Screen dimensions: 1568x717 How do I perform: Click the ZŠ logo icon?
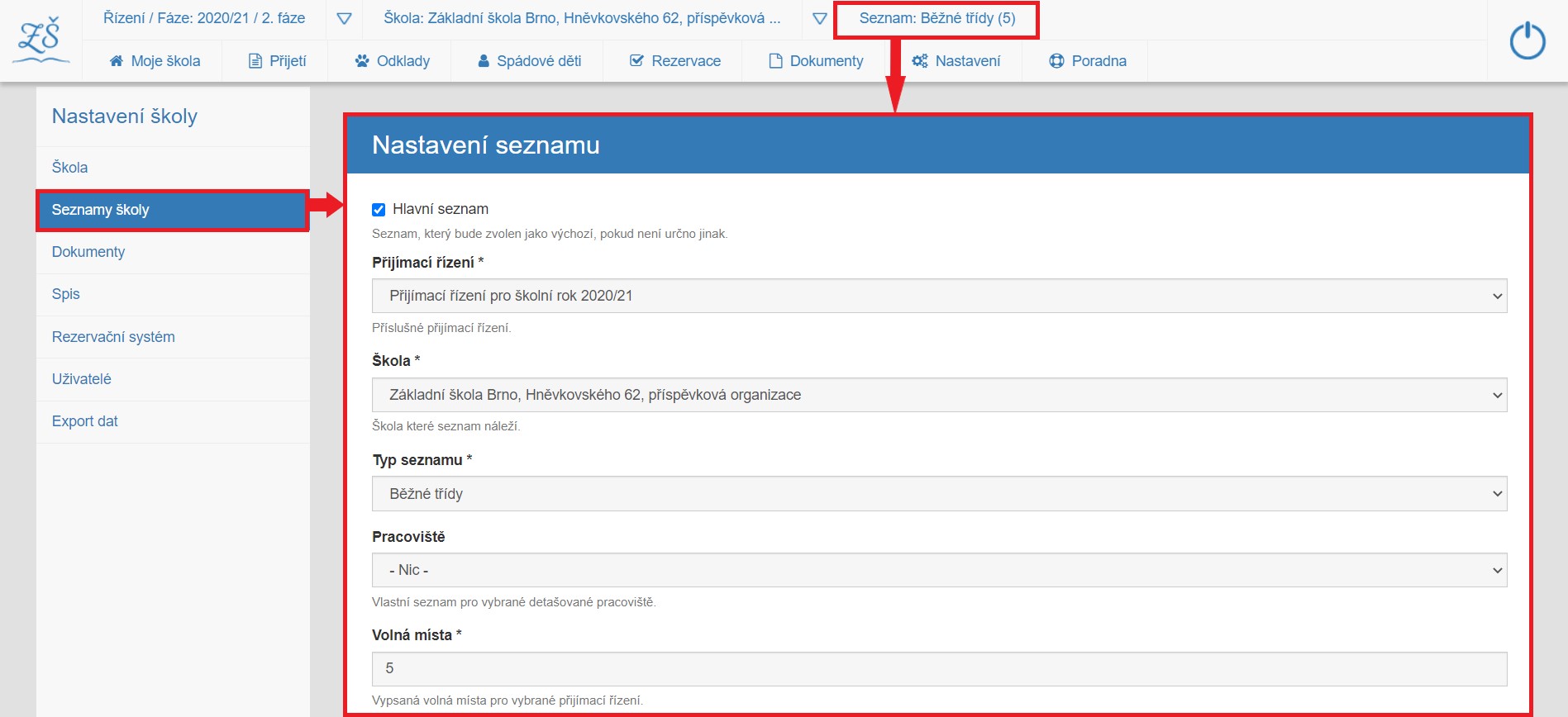coord(41,40)
